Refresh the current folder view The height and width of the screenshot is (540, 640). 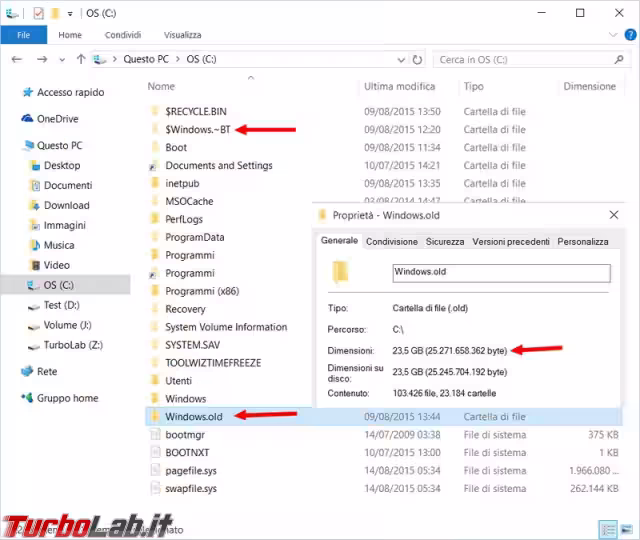click(x=417, y=60)
